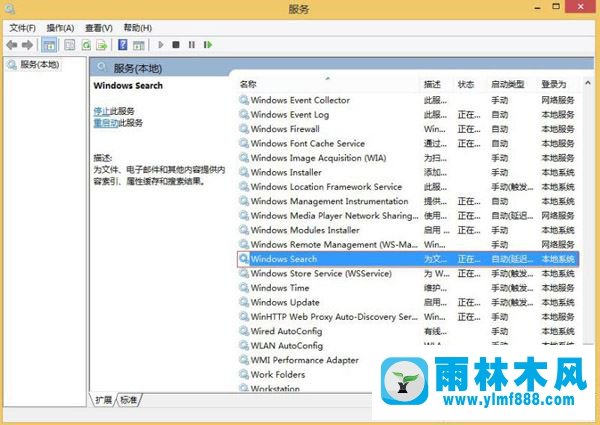Sort by the 描述 column header
This screenshot has height=425, width=600.
tap(432, 84)
